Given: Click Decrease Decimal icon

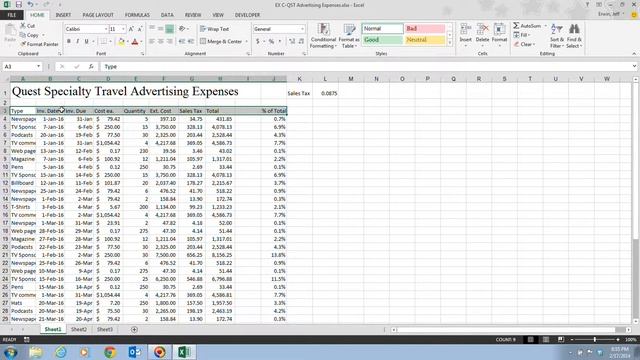Looking at the screenshot, I should 301,41.
